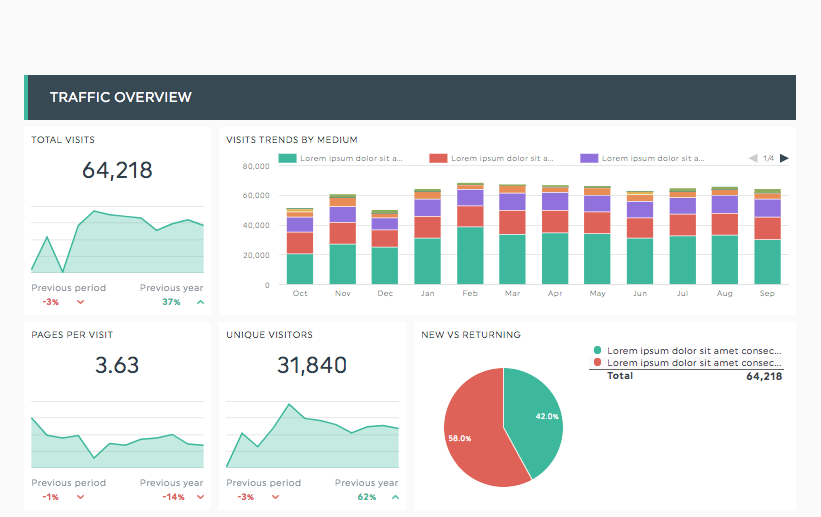Screen dimensions: 821x517
Task: Click the Traffic Overview header bar
Action: pos(410,97)
